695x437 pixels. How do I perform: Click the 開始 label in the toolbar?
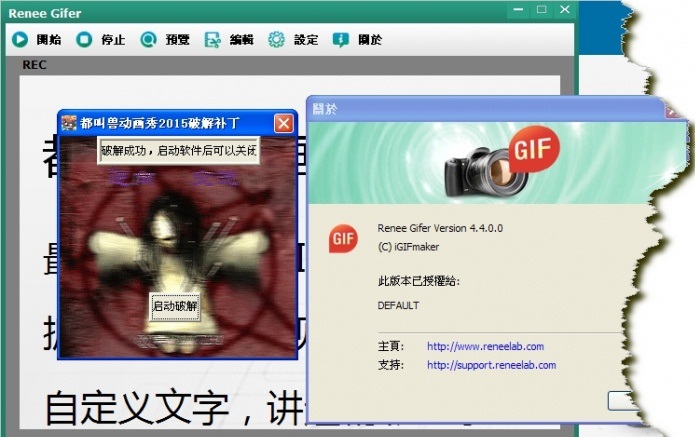pyautogui.click(x=49, y=40)
